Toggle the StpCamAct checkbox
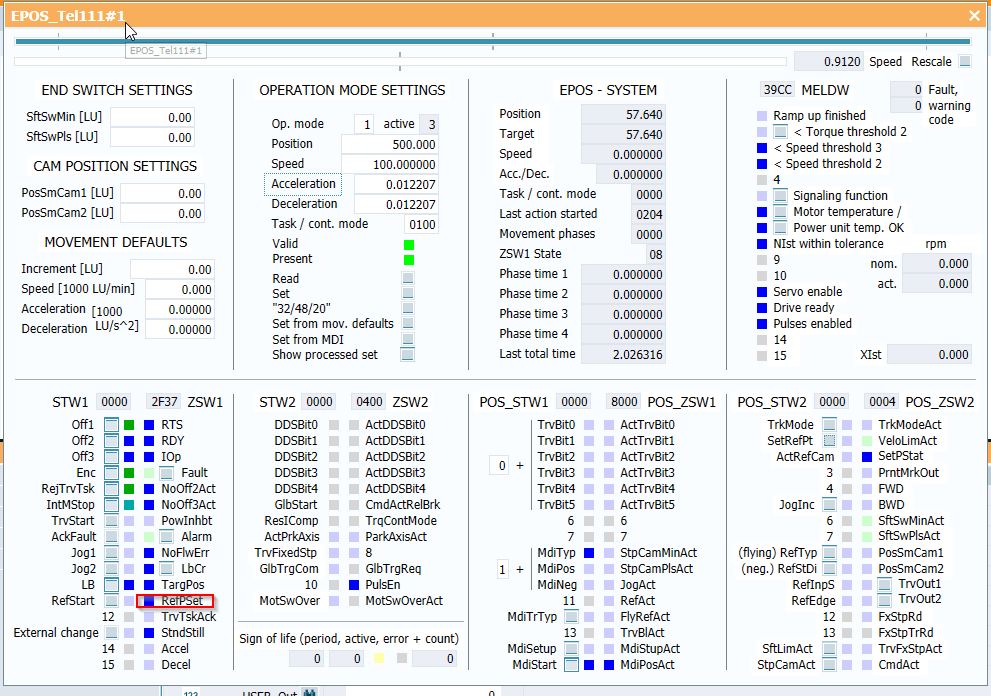This screenshot has width=991, height=696. [829, 664]
